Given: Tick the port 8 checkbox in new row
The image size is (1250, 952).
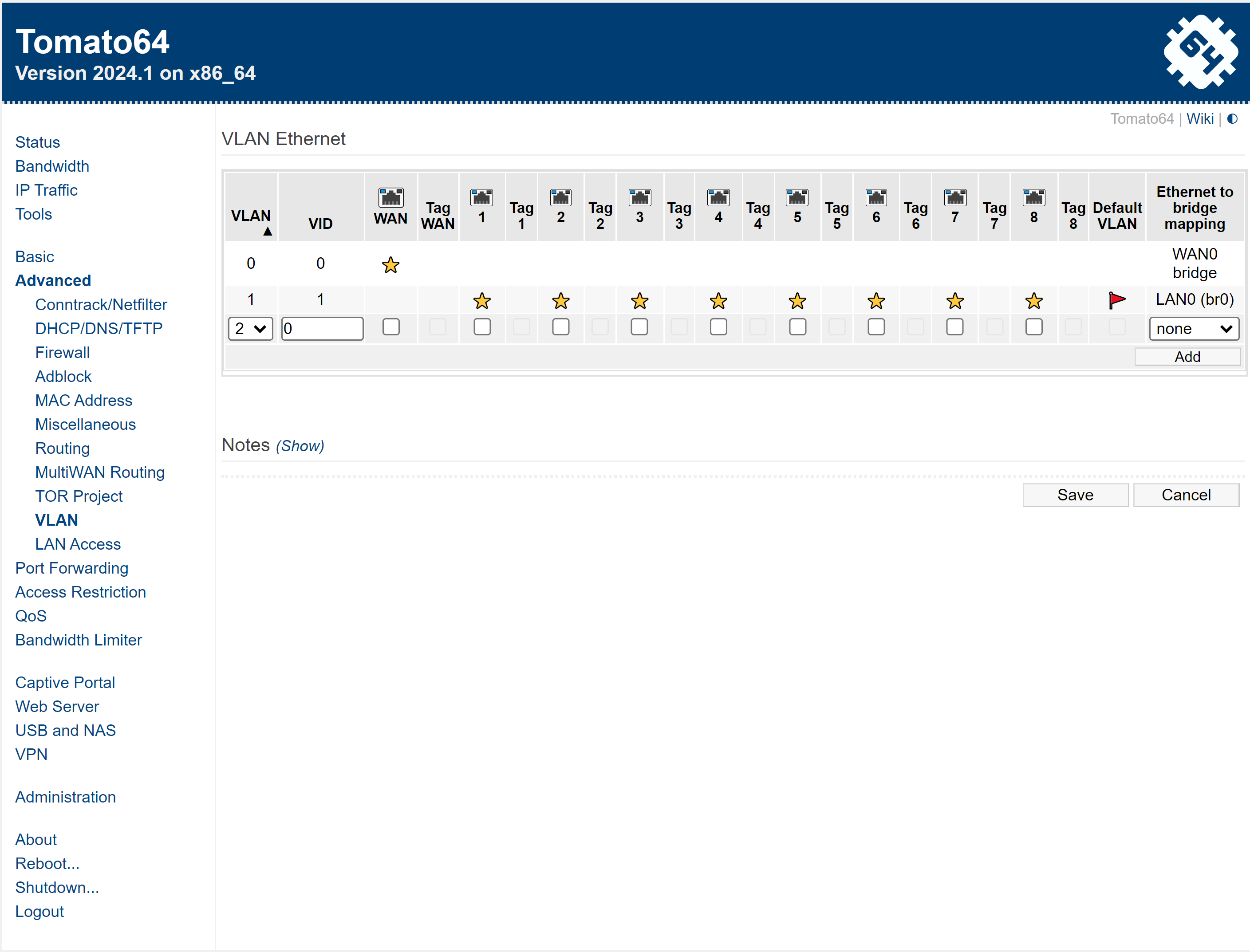Looking at the screenshot, I should (1033, 327).
